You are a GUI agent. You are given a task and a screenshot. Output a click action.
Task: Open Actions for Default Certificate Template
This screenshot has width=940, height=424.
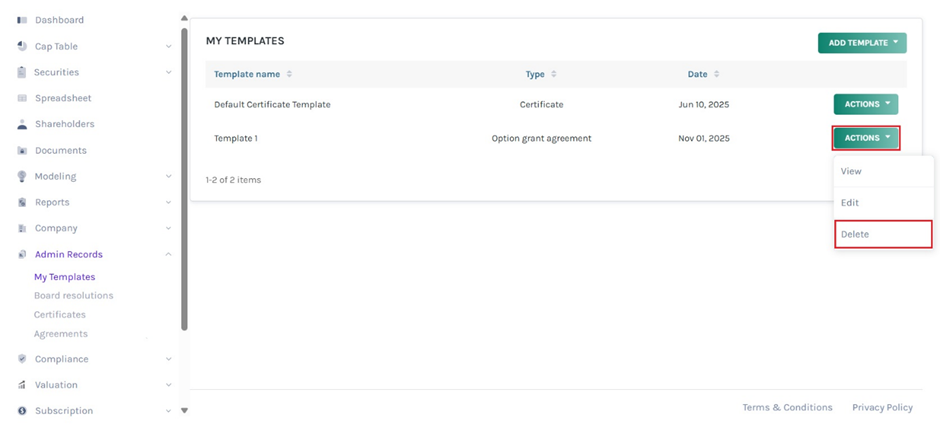click(865, 104)
